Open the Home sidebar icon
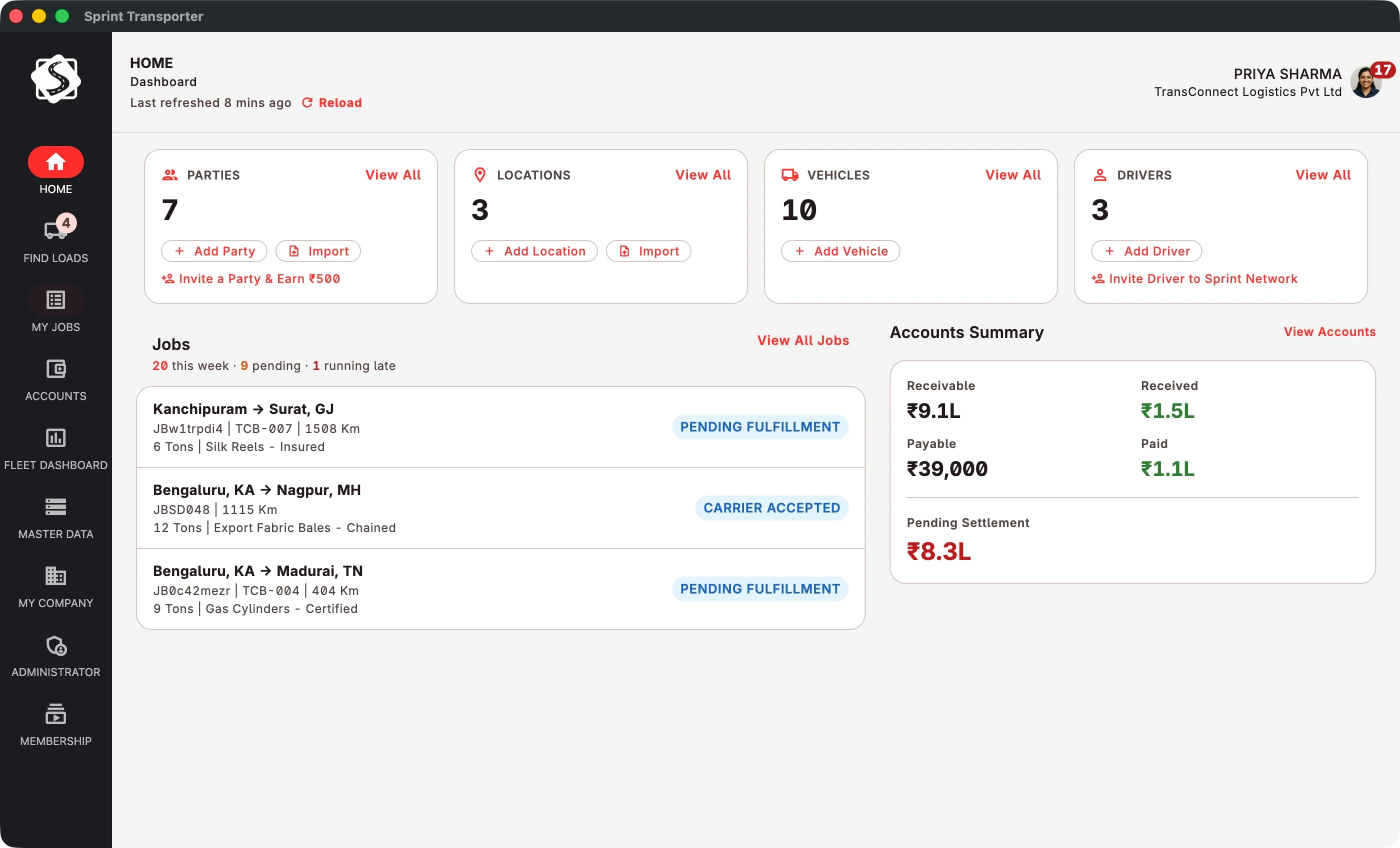Viewport: 1400px width, 848px height. click(55, 162)
